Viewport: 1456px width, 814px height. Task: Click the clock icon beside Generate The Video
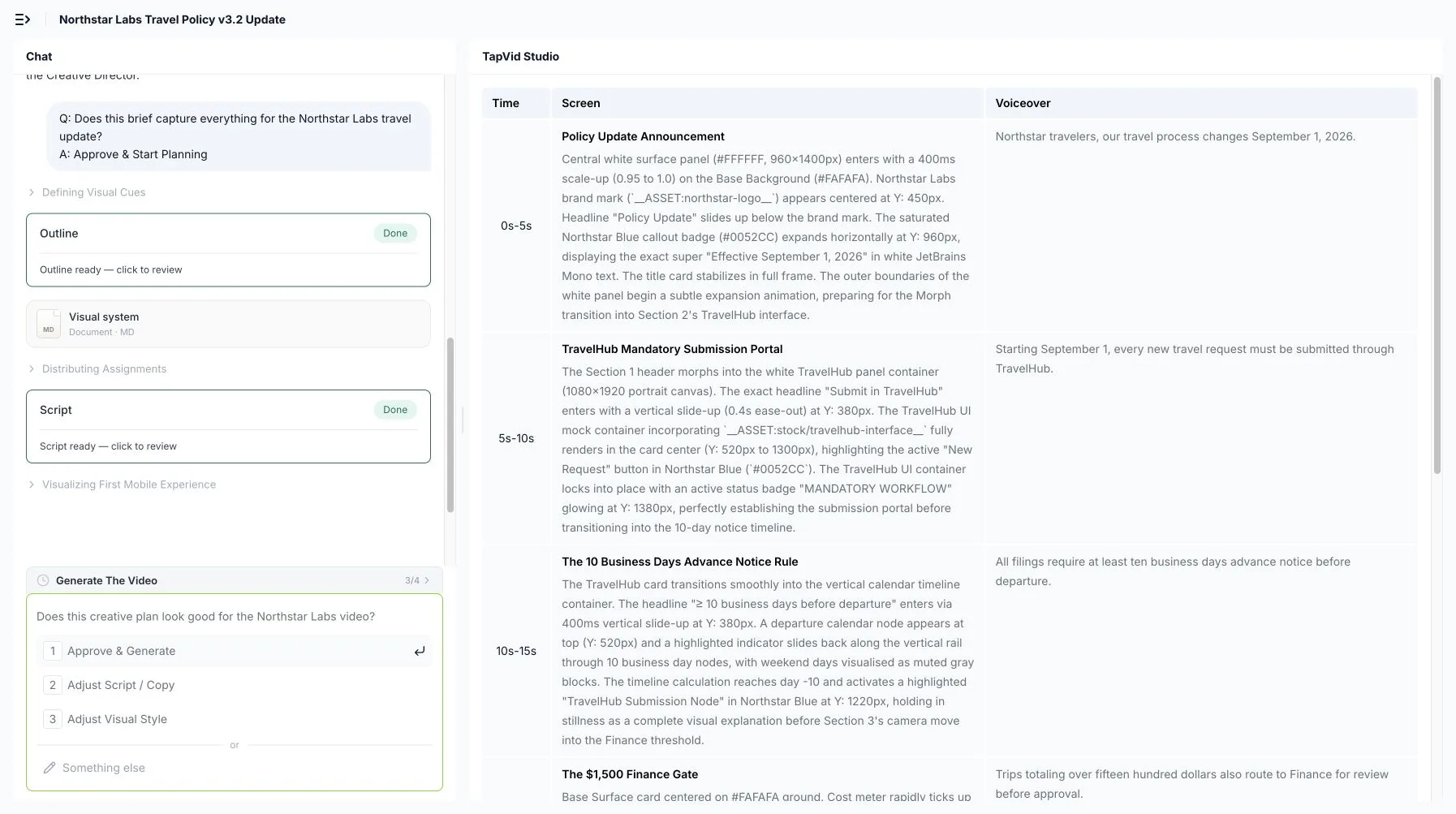click(43, 580)
